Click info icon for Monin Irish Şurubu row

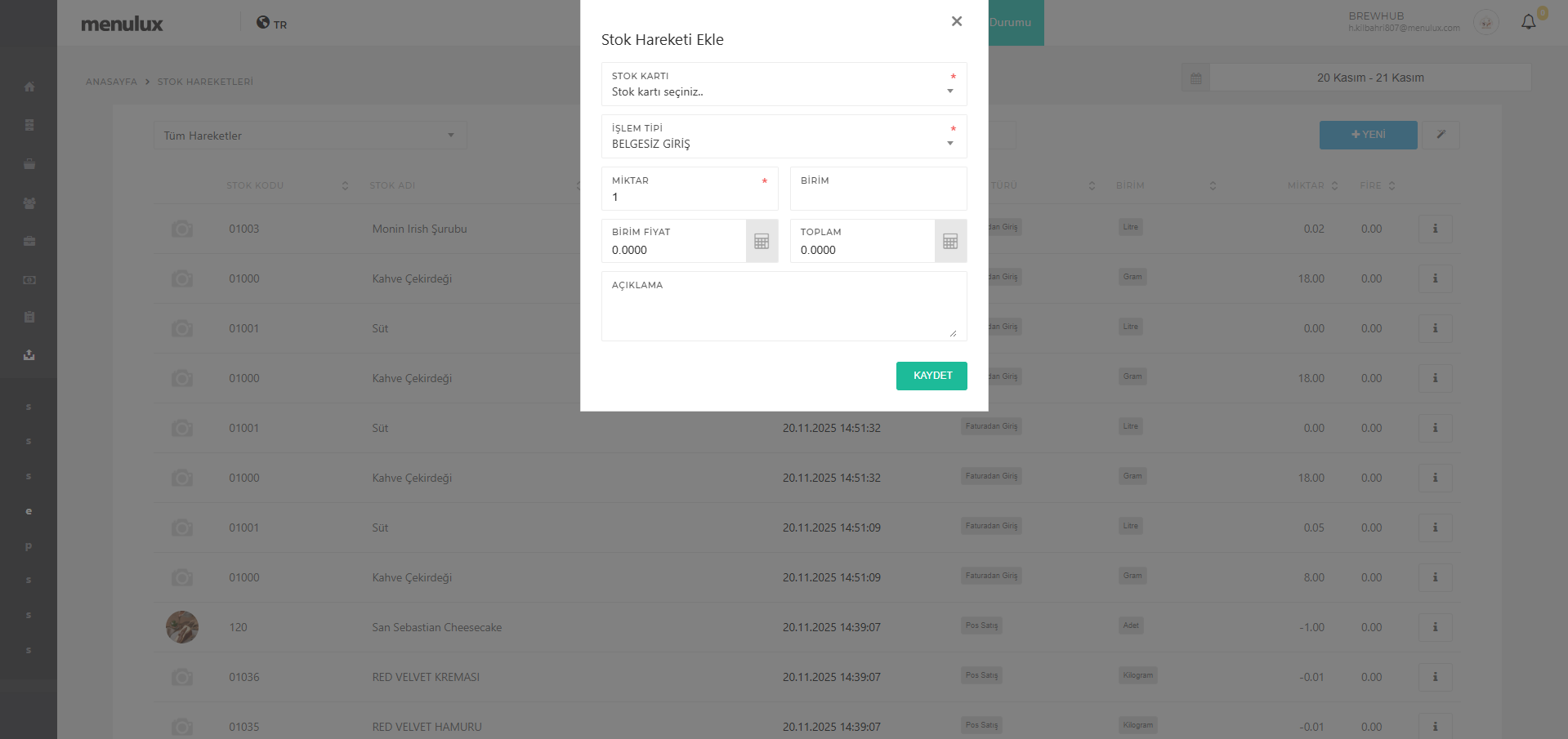pyautogui.click(x=1435, y=229)
